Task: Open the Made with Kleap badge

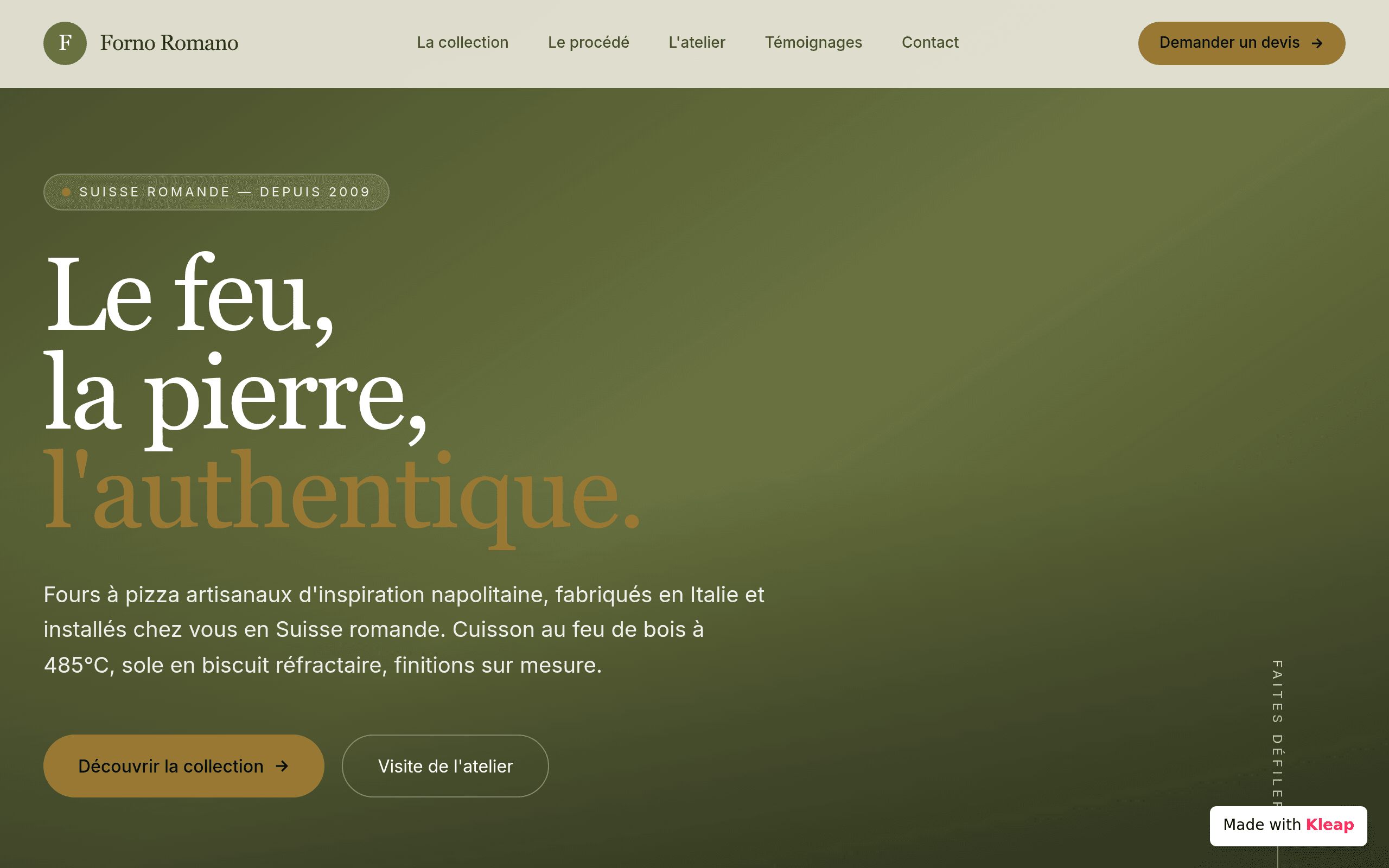Action: pyautogui.click(x=1288, y=826)
